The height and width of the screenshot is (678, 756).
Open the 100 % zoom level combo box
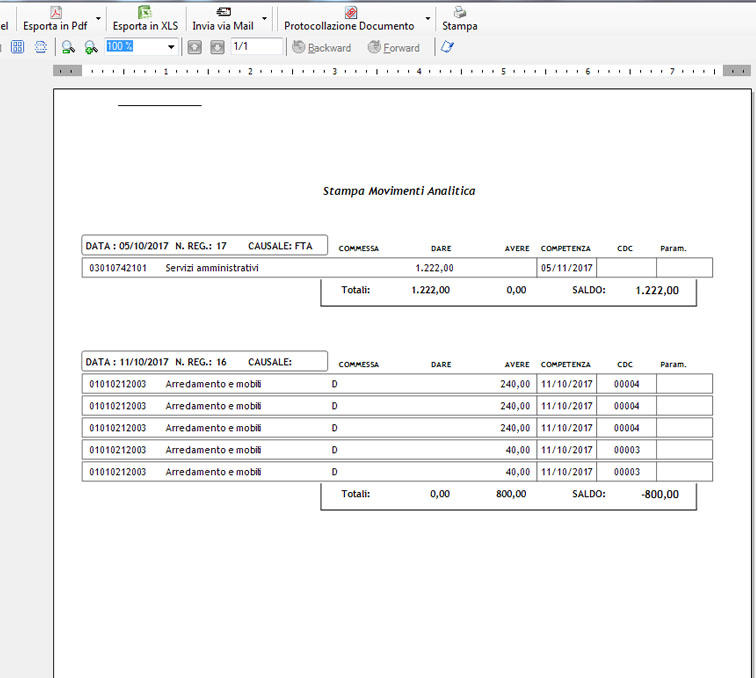click(141, 47)
